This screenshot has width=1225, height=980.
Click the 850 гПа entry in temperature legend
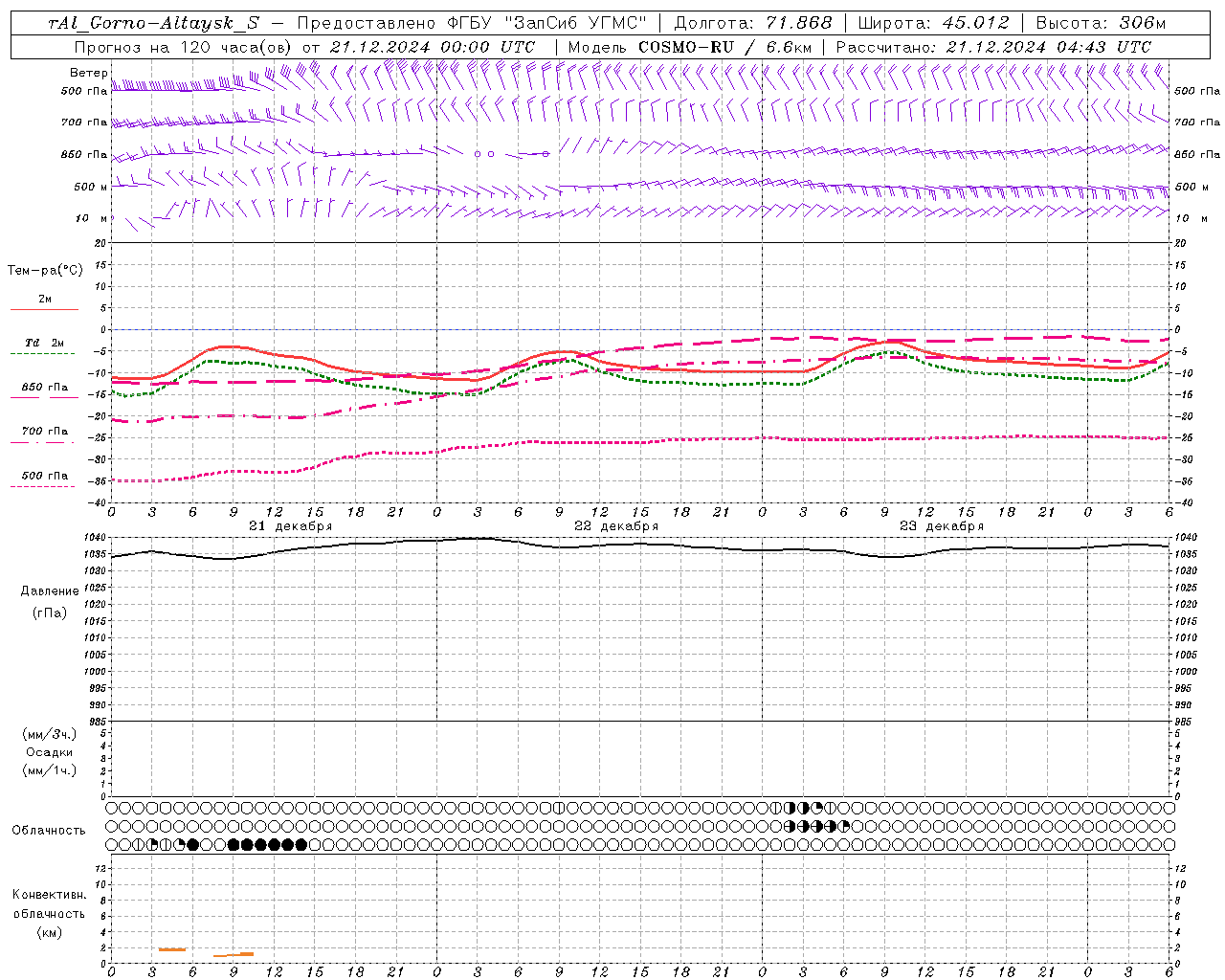pyautogui.click(x=45, y=388)
